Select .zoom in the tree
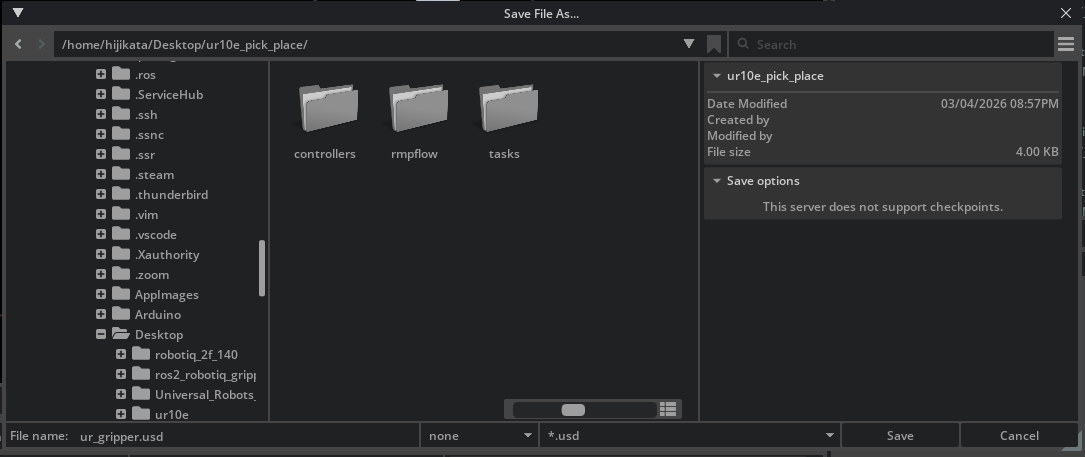1085x457 pixels. [x=152, y=275]
